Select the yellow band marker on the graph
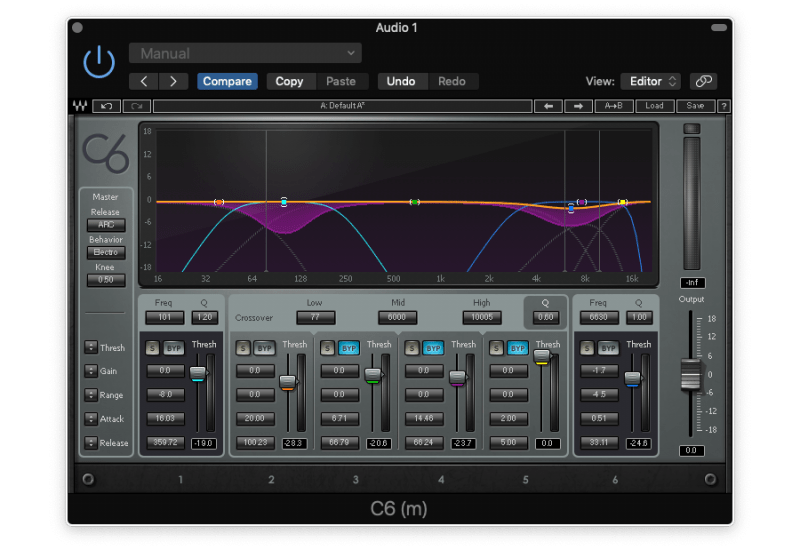 tap(622, 202)
